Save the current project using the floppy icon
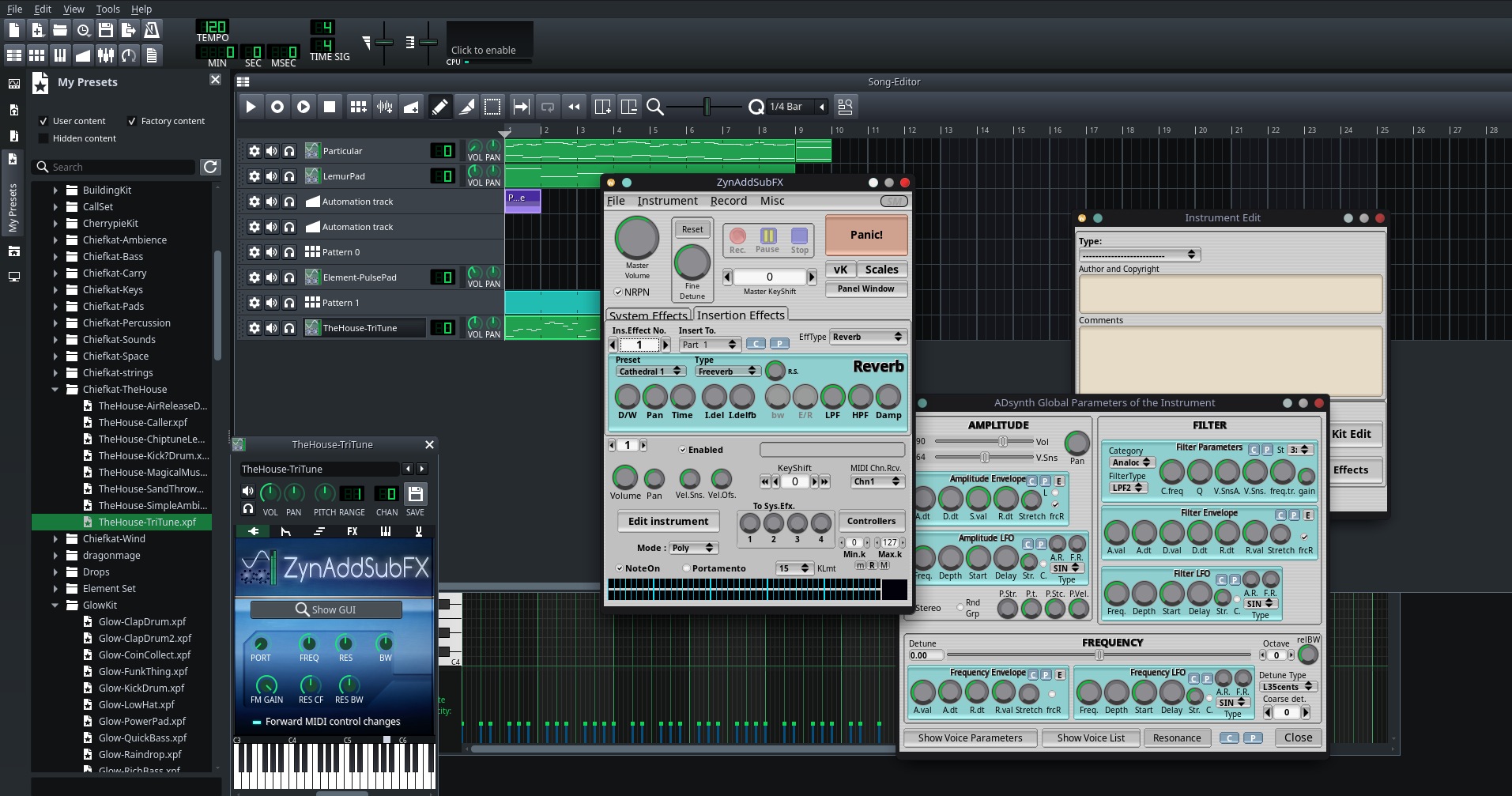This screenshot has width=1512, height=796. coord(106,30)
